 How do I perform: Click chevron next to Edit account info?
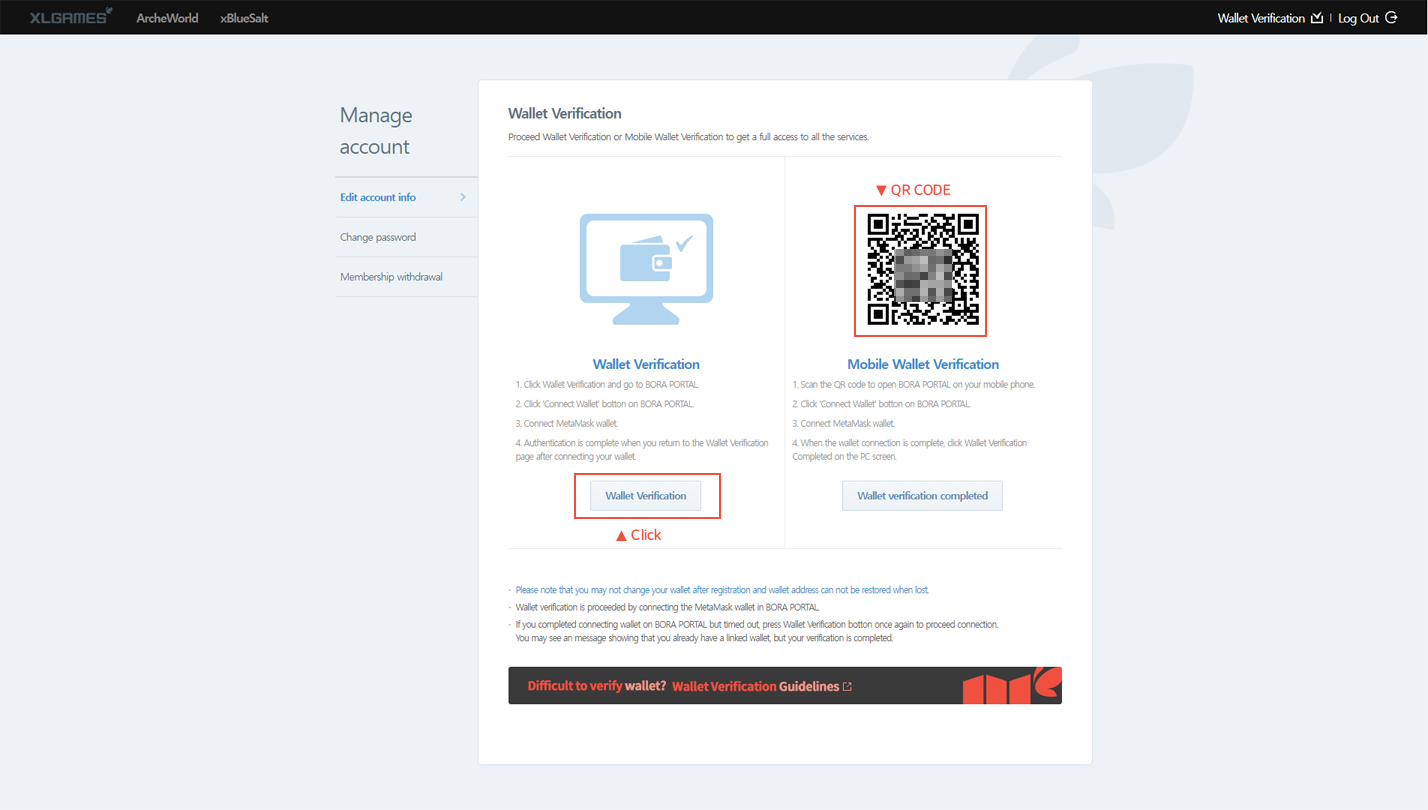pyautogui.click(x=463, y=197)
